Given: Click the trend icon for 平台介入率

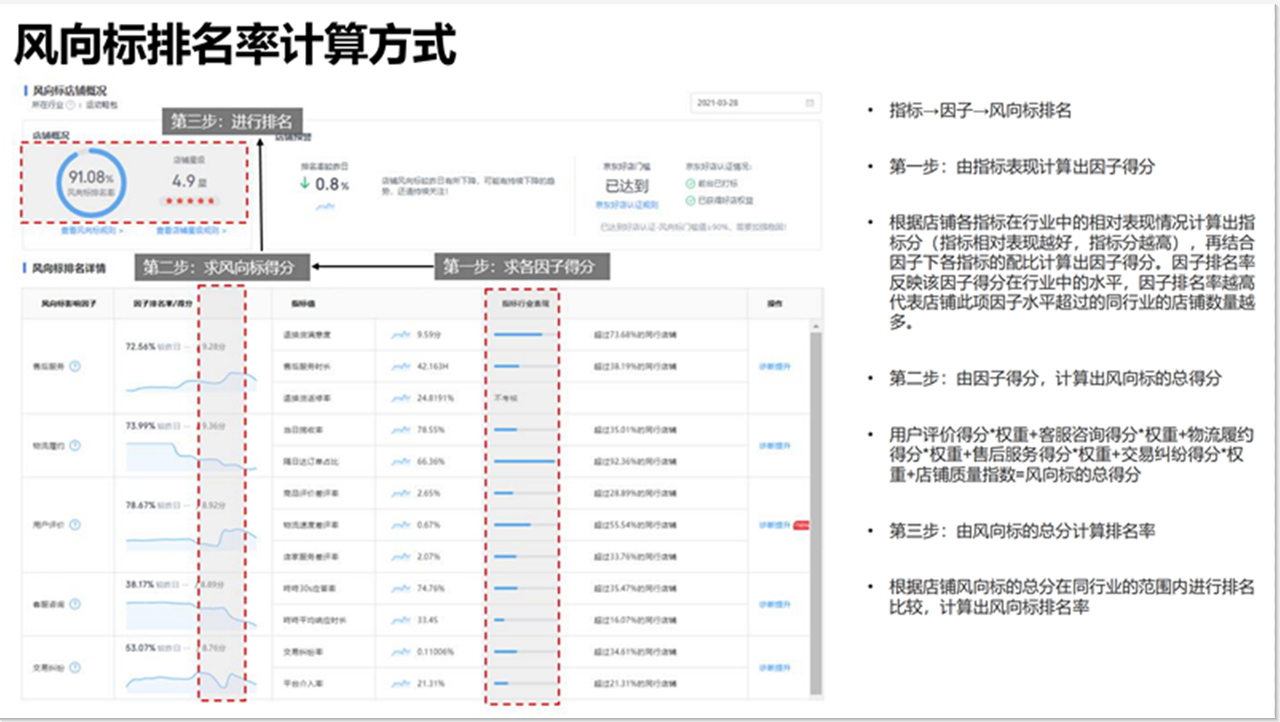Looking at the screenshot, I should point(400,683).
